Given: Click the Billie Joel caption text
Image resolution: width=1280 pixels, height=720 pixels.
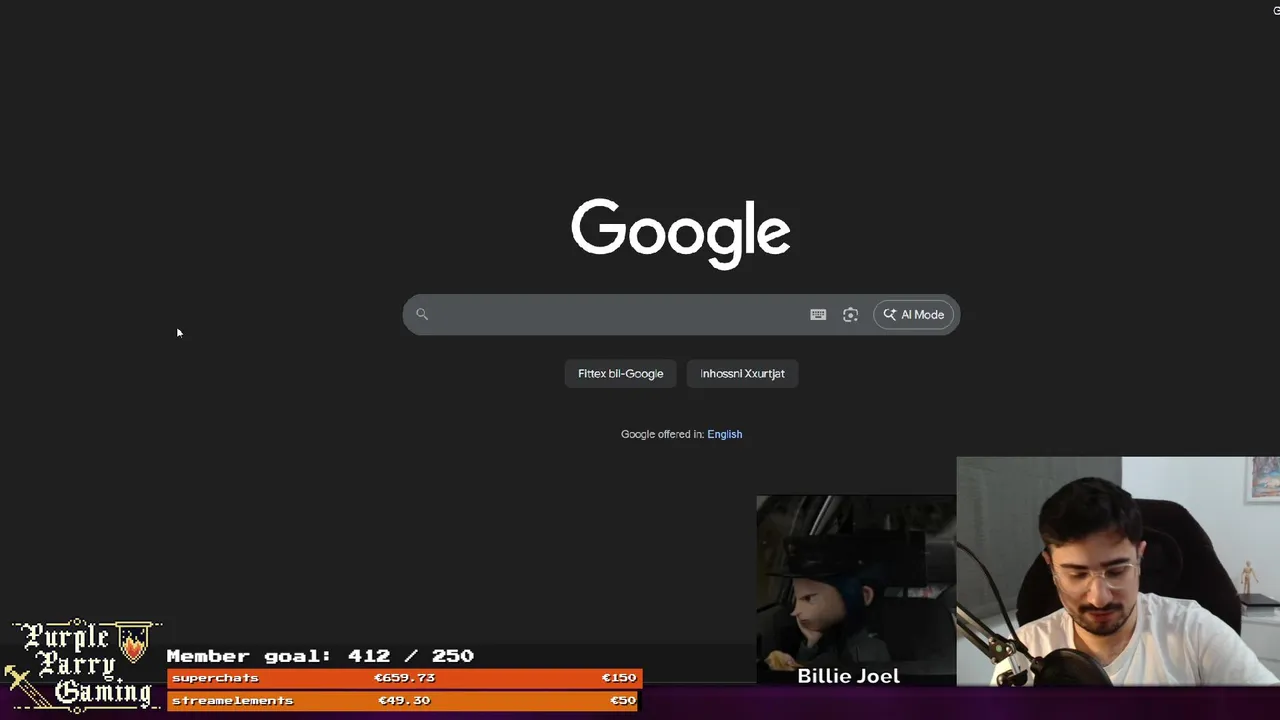Looking at the screenshot, I should (848, 676).
